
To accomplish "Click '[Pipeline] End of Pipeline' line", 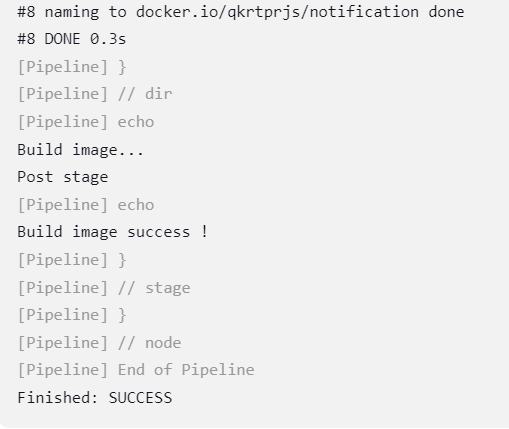I will [136, 370].
